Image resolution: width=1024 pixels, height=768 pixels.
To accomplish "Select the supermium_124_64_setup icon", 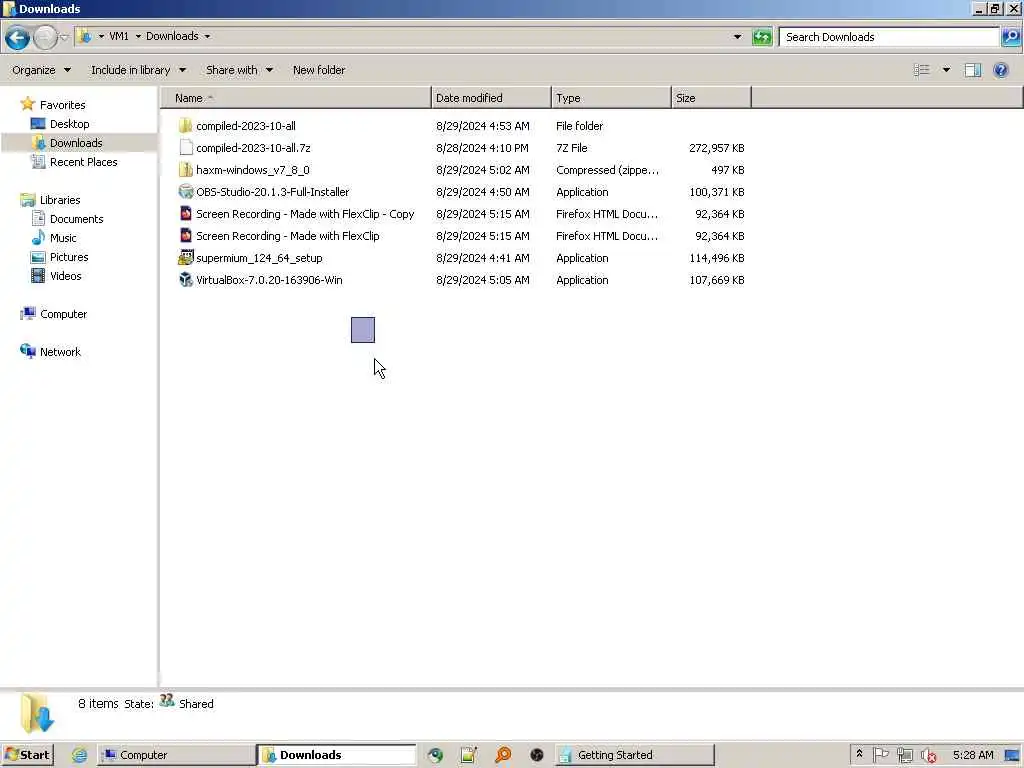I will 185,258.
